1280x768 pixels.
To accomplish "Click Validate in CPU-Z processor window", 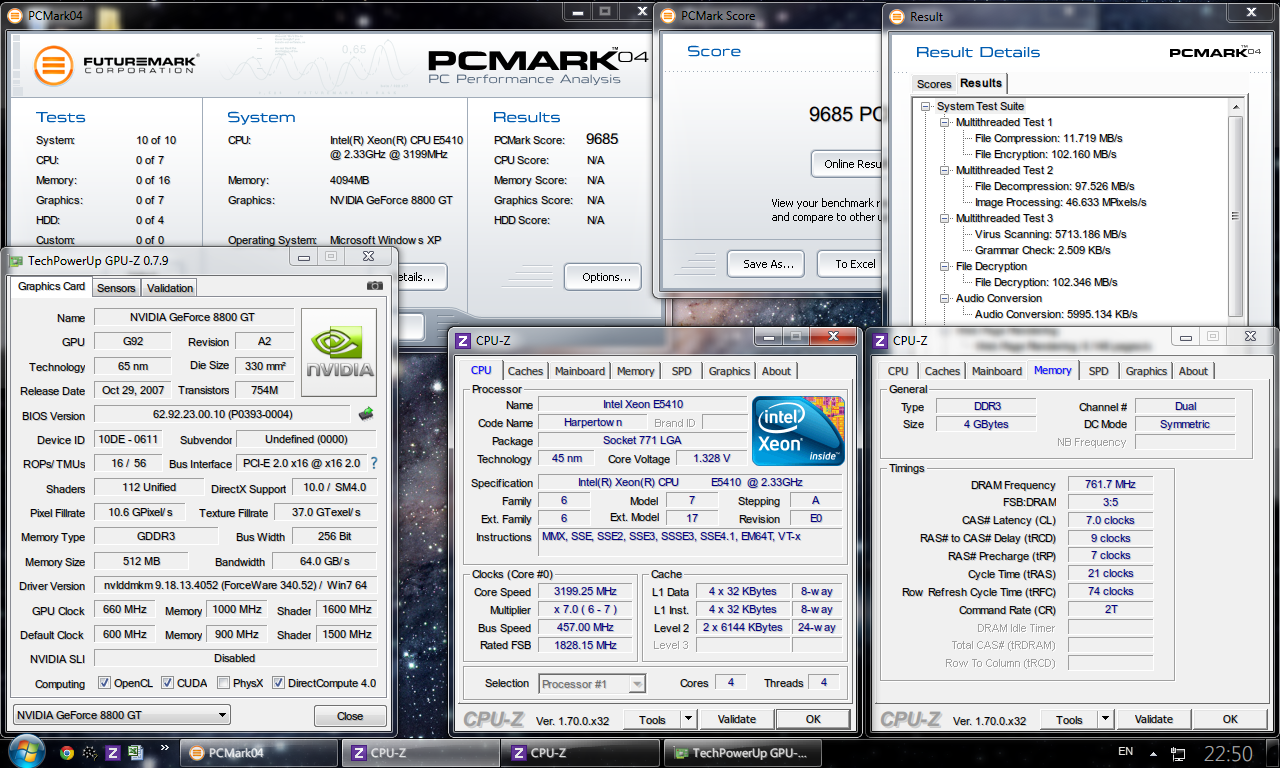I will pyautogui.click(x=737, y=719).
